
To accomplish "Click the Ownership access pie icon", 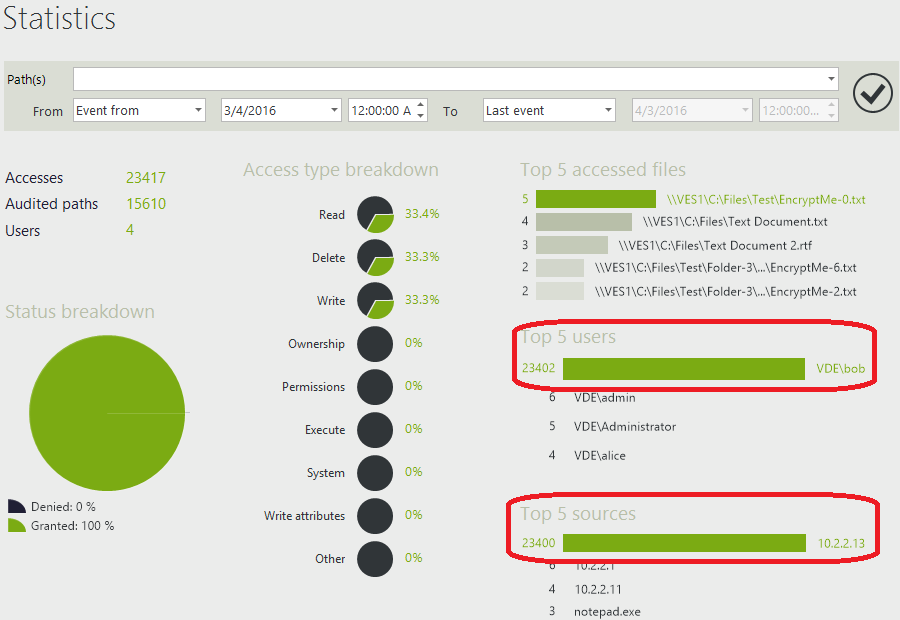I will click(375, 344).
